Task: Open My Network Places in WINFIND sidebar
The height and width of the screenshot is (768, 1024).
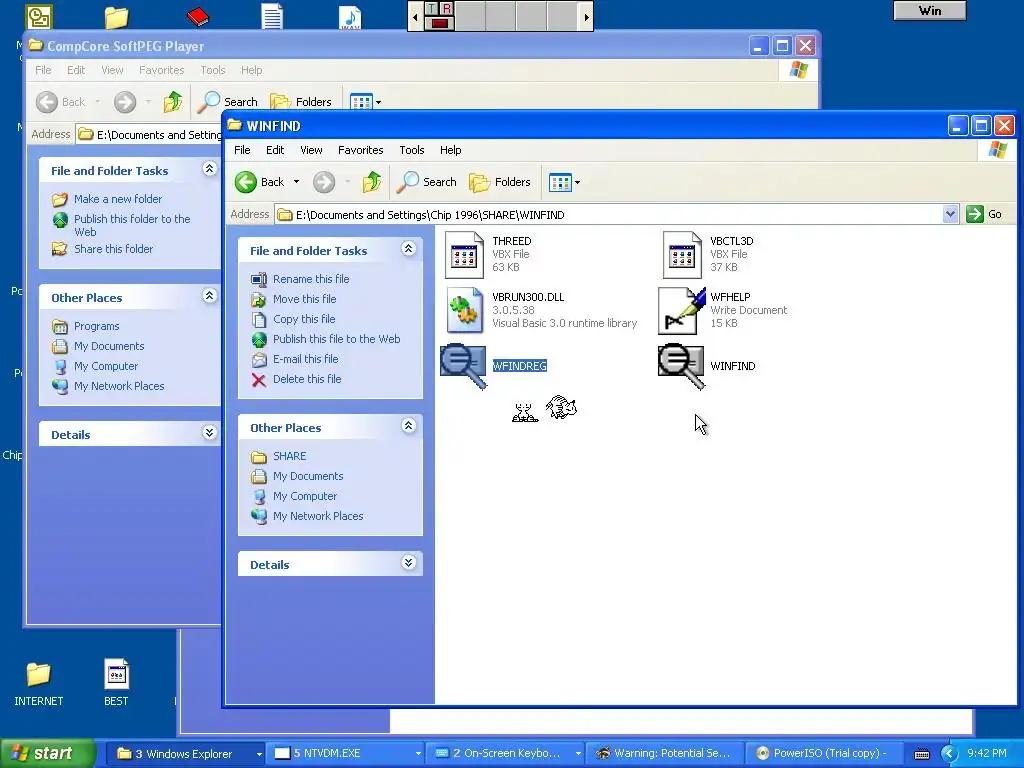Action: pyautogui.click(x=318, y=516)
